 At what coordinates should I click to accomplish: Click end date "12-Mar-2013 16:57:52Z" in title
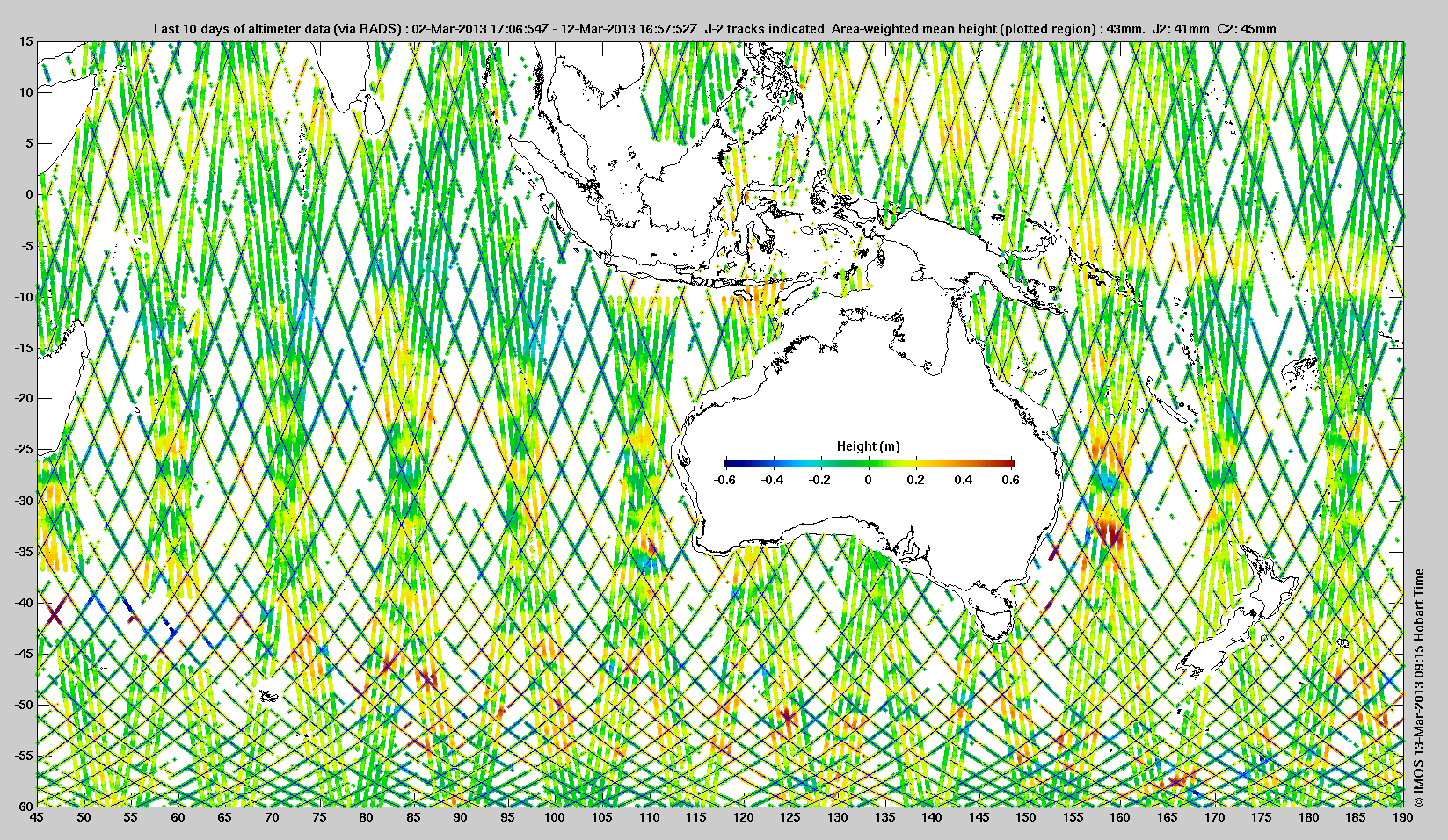[x=630, y=29]
